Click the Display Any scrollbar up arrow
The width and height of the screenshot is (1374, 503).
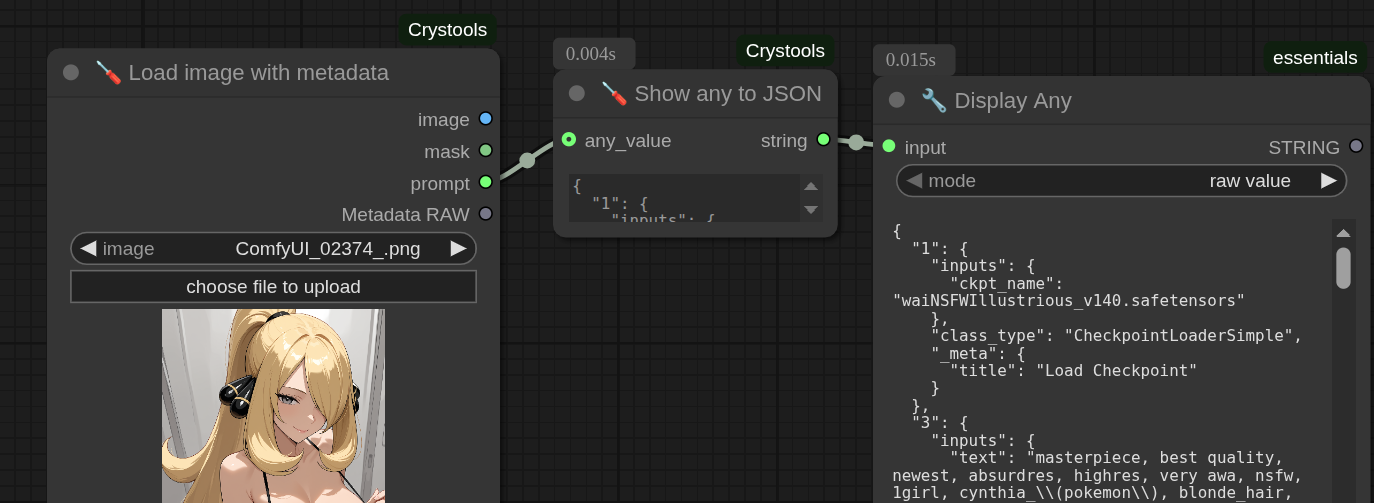[x=1344, y=232]
